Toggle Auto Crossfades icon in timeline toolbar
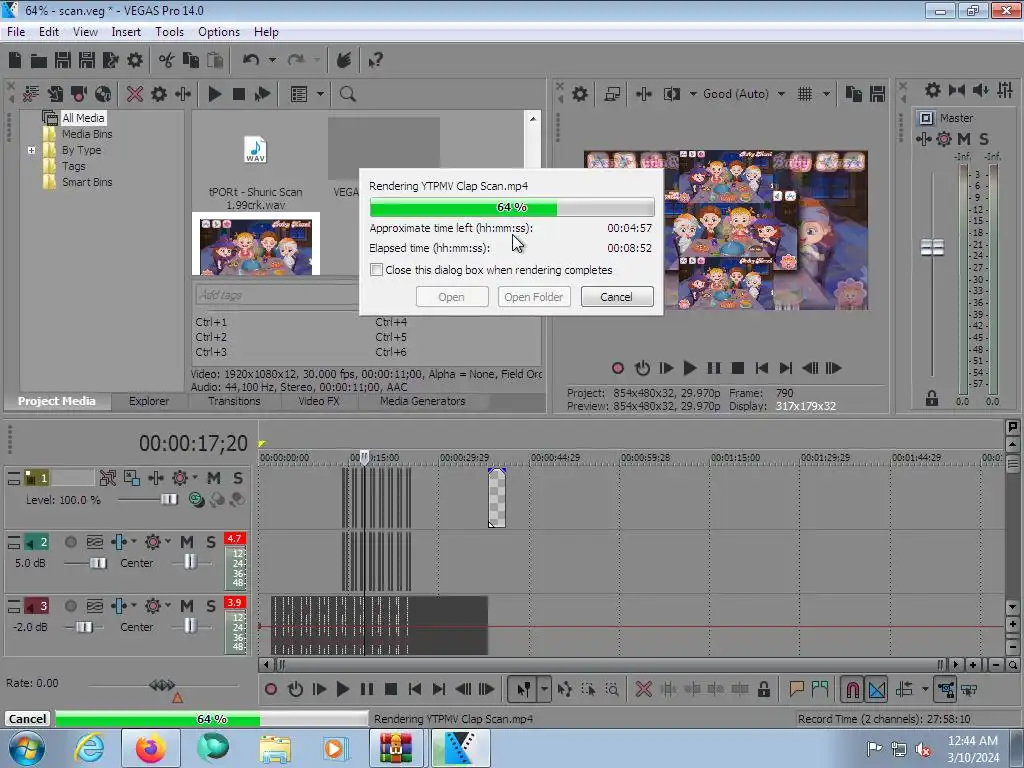Viewport: 1024px width, 768px height. (877, 689)
